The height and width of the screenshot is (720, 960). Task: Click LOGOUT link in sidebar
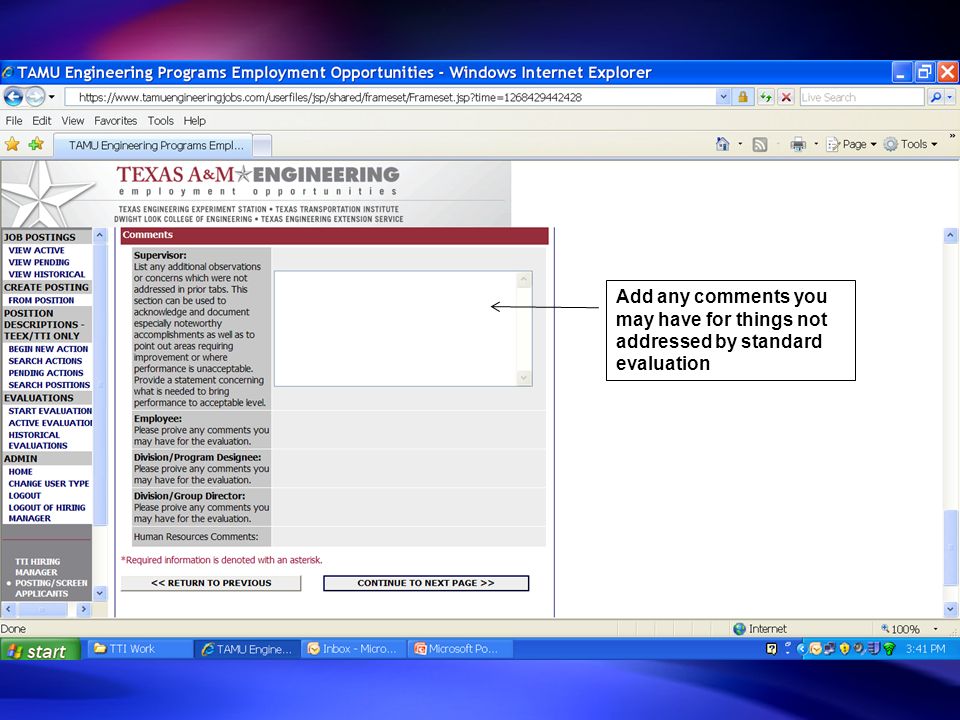pyautogui.click(x=24, y=496)
